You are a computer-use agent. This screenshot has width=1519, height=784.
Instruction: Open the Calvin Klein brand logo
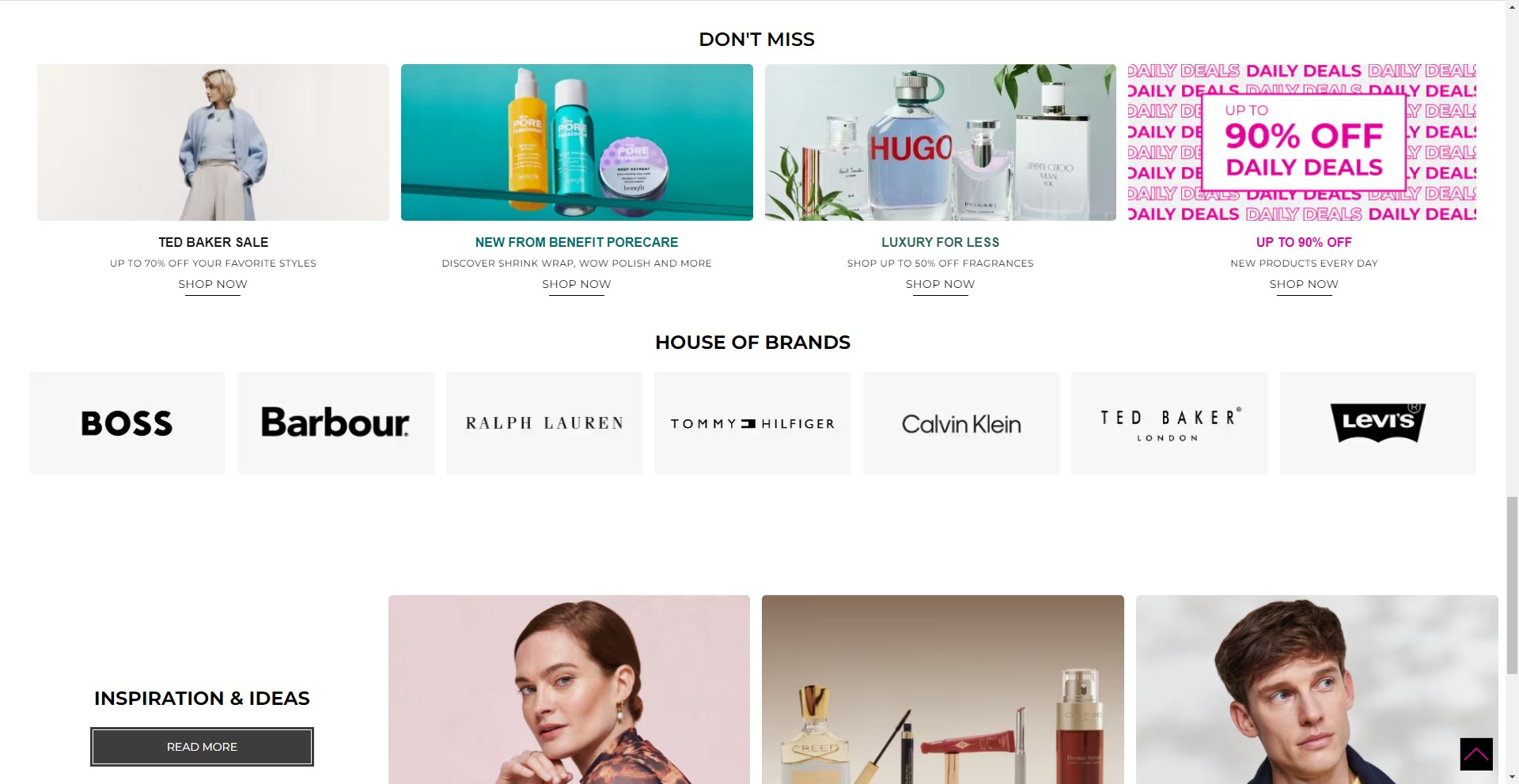[961, 423]
